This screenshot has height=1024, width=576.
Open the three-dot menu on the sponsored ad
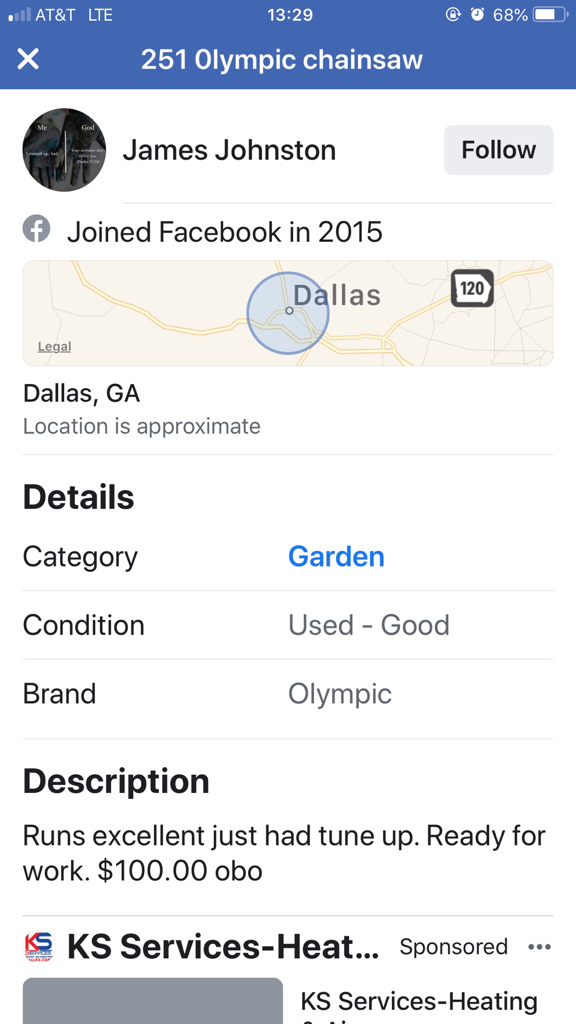tap(539, 947)
